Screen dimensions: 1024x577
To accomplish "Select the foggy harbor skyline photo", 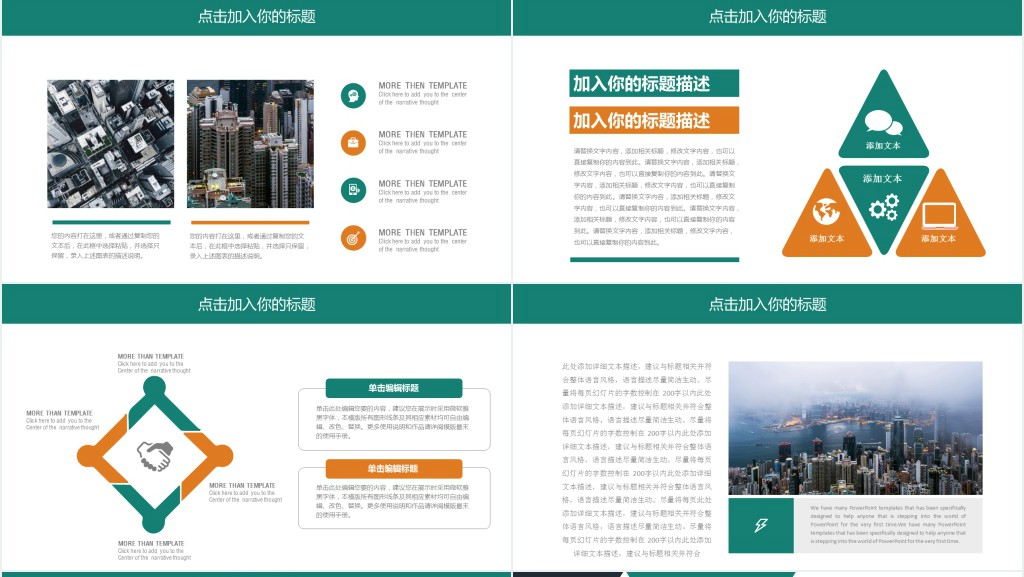I will [x=854, y=427].
